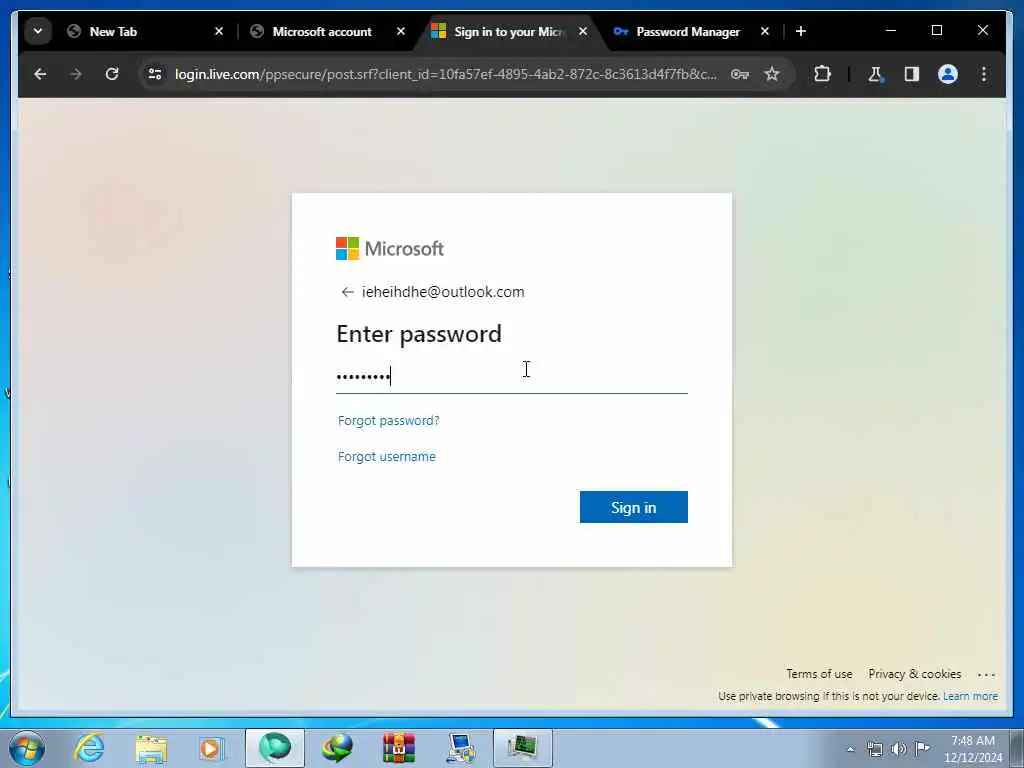This screenshot has width=1024, height=768.
Task: Close the Sign in to your Microsoft tab
Action: [x=583, y=31]
